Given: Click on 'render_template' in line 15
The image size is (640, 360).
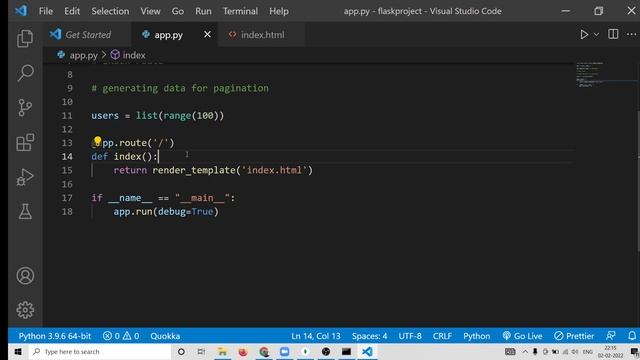Looking at the screenshot, I should tap(193, 170).
